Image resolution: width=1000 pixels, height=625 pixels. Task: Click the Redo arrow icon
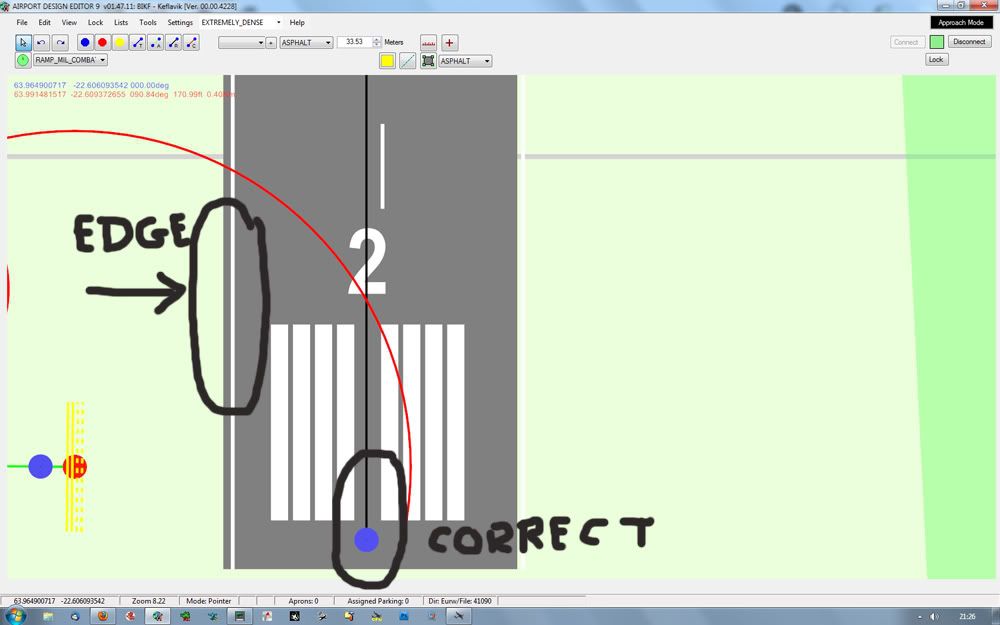[59, 42]
